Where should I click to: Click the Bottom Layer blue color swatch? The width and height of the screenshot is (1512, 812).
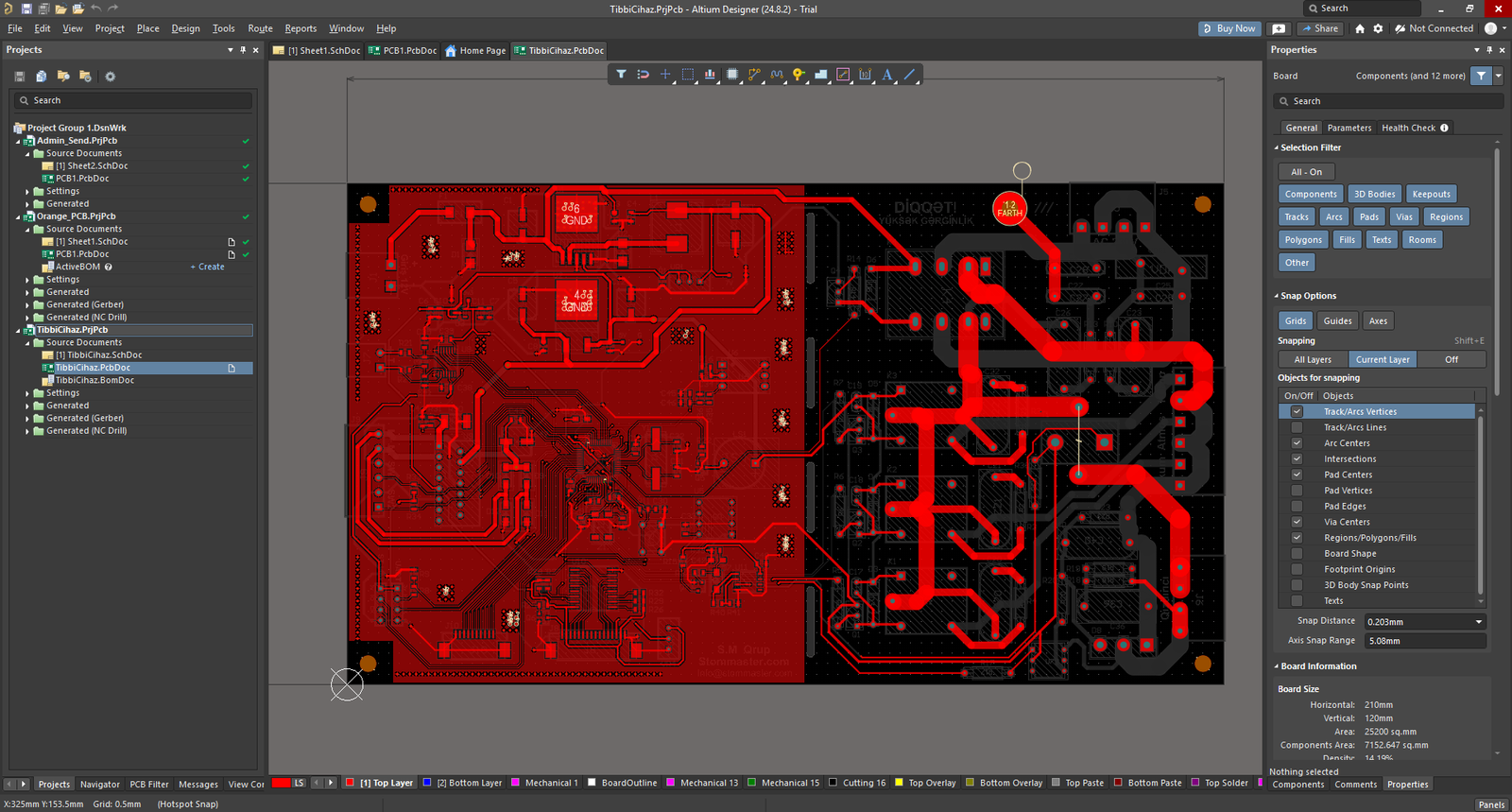[427, 783]
